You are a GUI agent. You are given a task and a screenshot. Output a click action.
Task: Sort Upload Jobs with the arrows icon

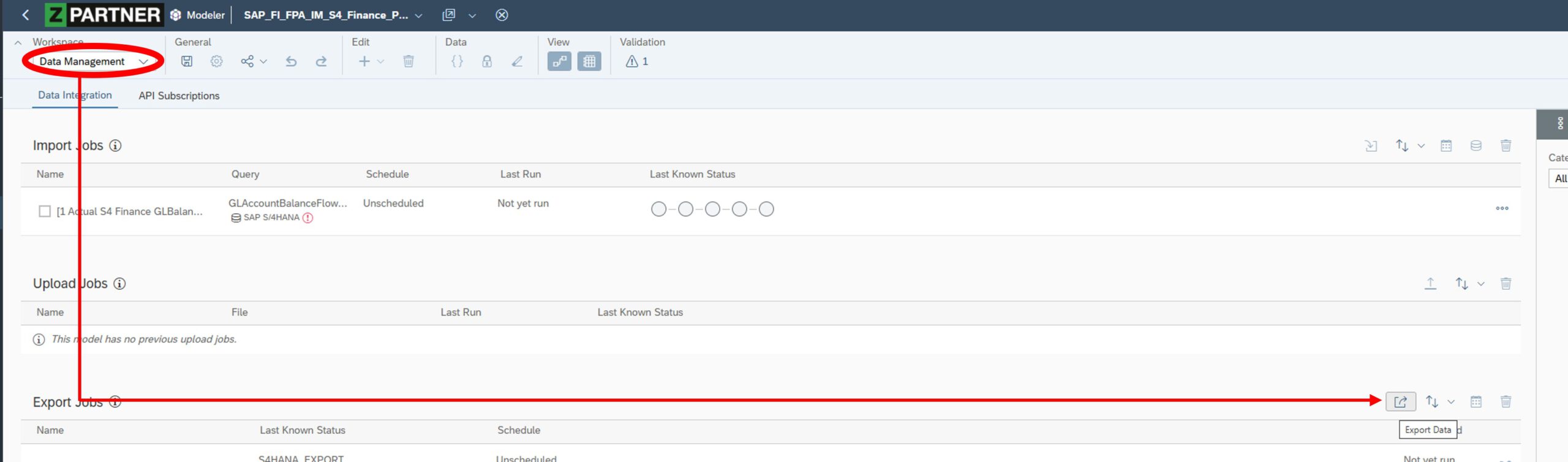click(x=1462, y=284)
